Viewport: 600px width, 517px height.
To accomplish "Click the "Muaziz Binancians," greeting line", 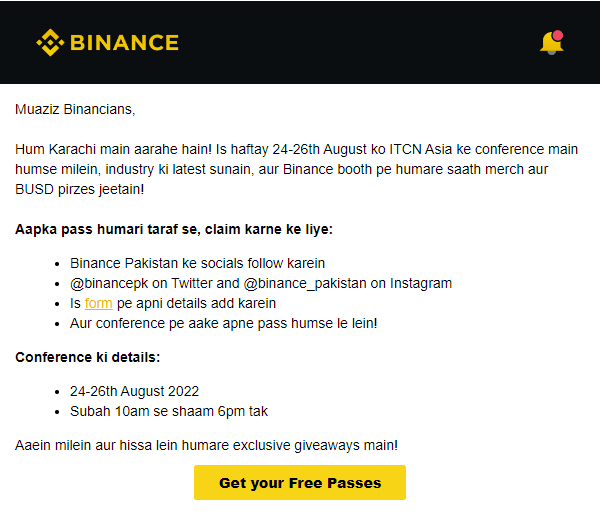I will coord(75,109).
